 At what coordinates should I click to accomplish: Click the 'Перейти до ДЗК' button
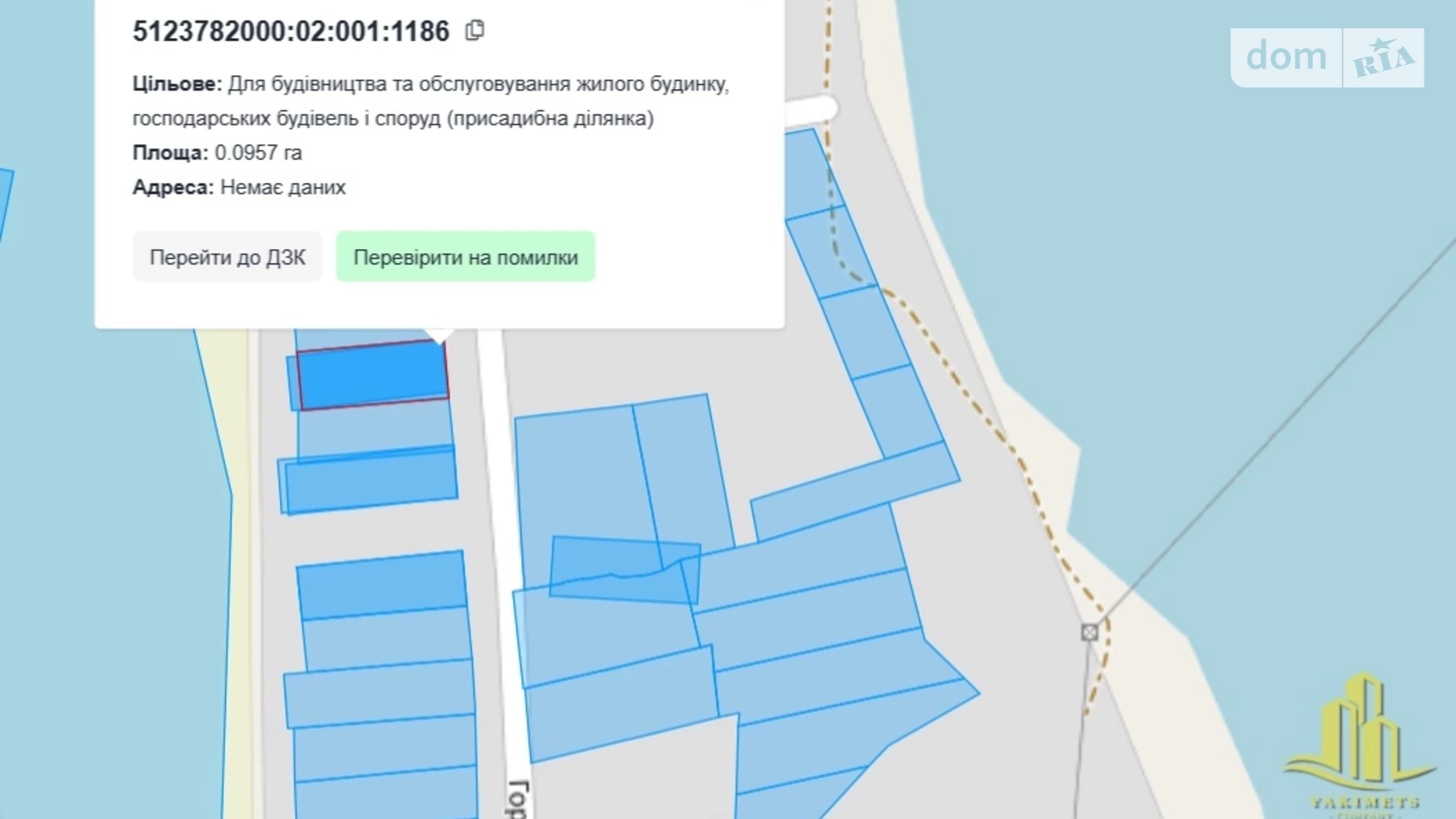[x=227, y=258]
